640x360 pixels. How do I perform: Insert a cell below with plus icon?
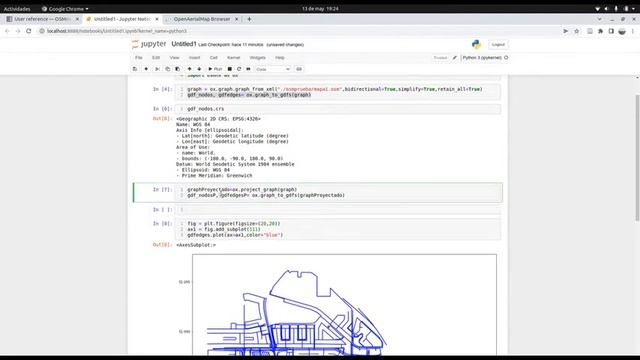pos(146,69)
